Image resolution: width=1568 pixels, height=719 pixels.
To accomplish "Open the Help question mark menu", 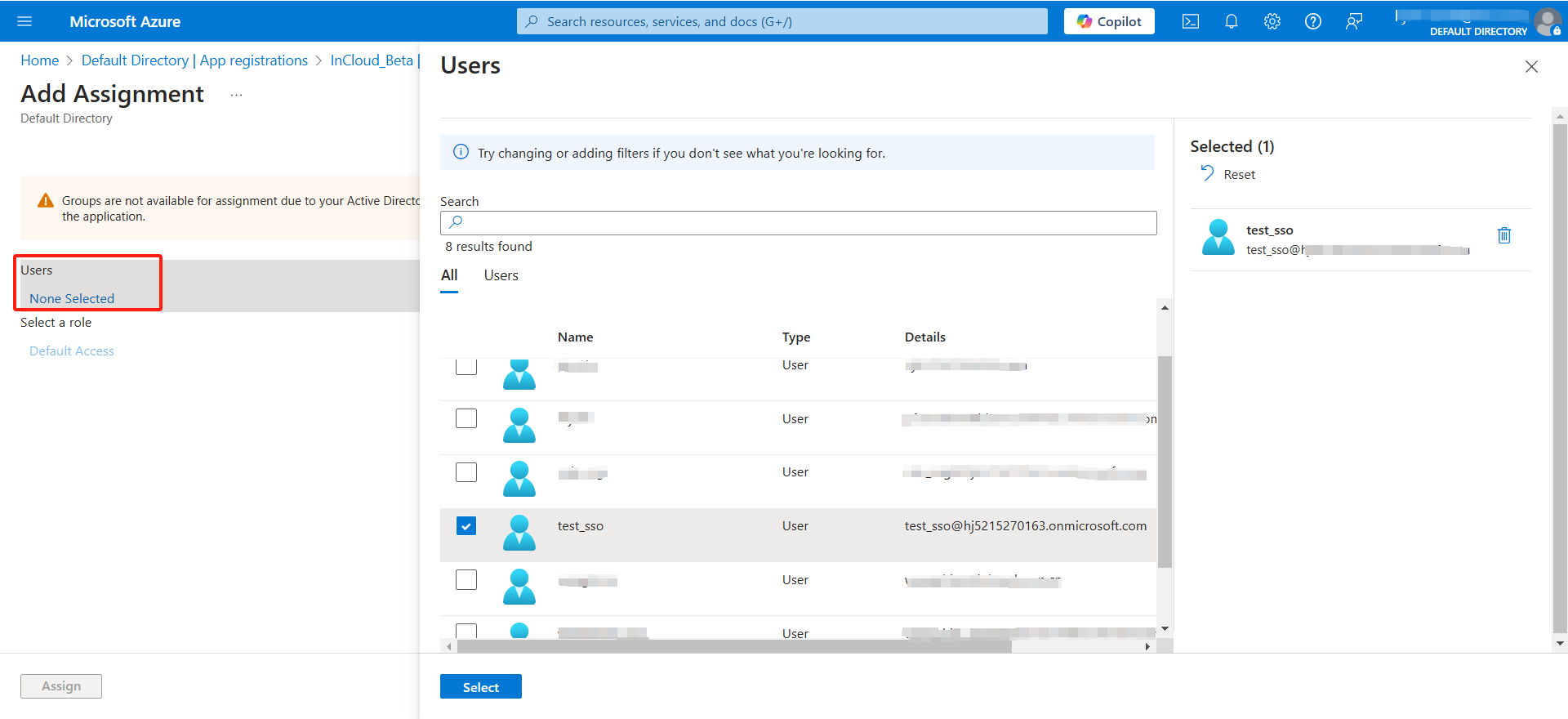I will point(1313,21).
